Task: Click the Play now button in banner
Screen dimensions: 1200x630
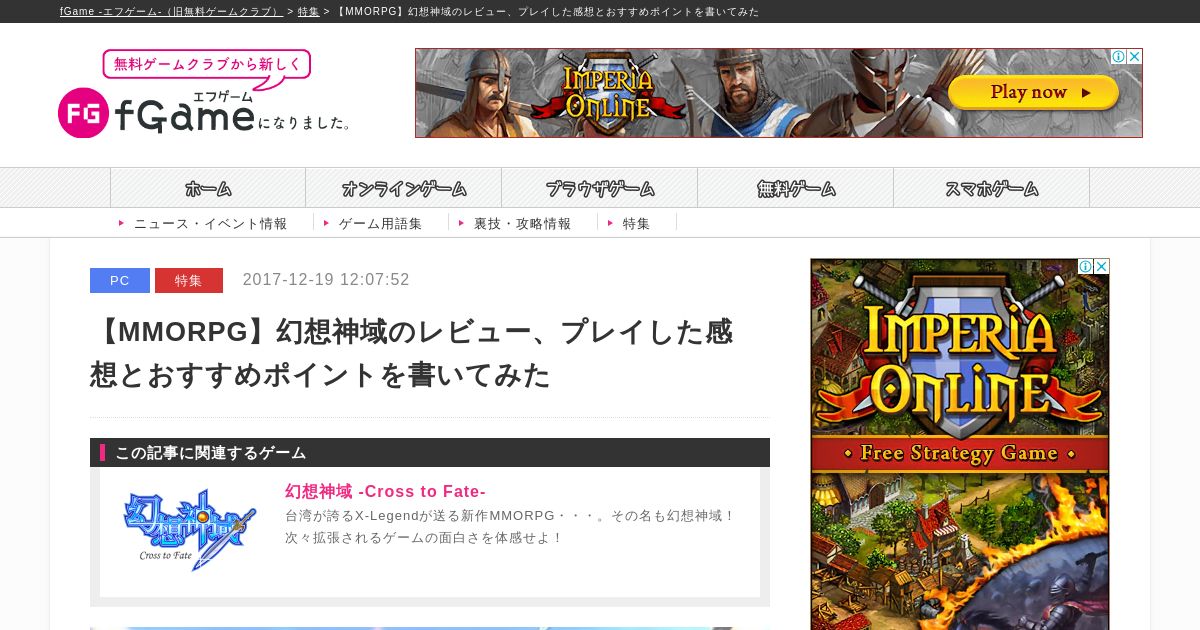Action: [1033, 92]
